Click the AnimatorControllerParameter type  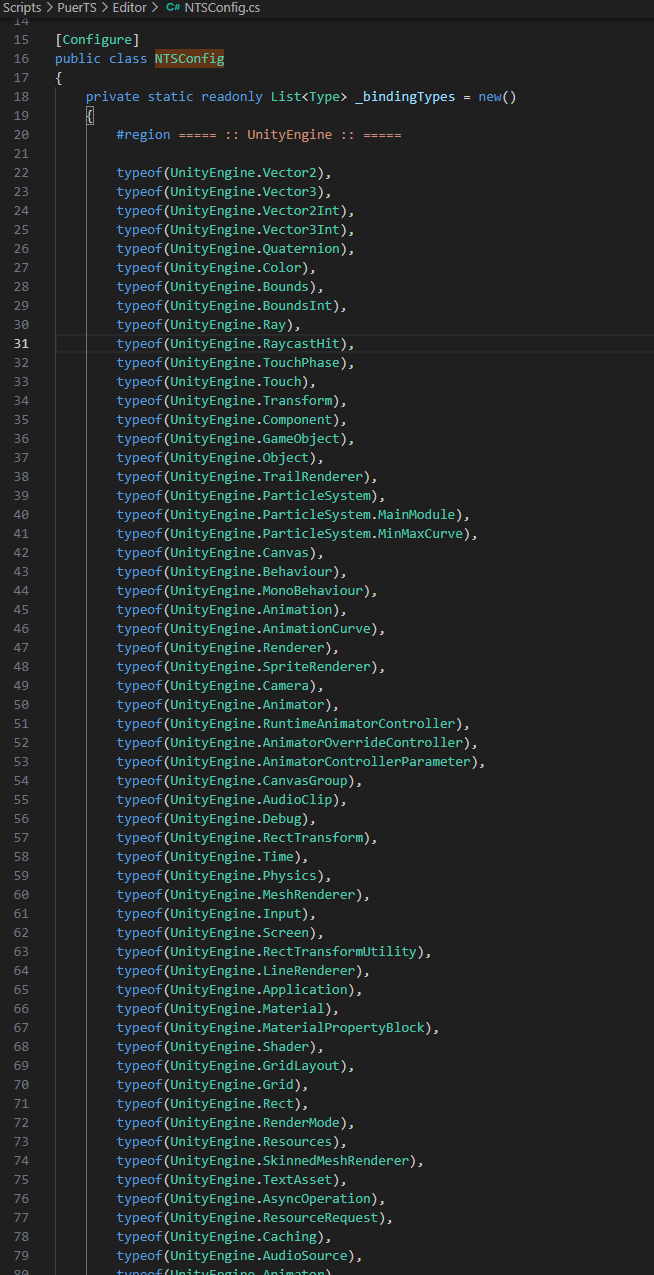(366, 762)
